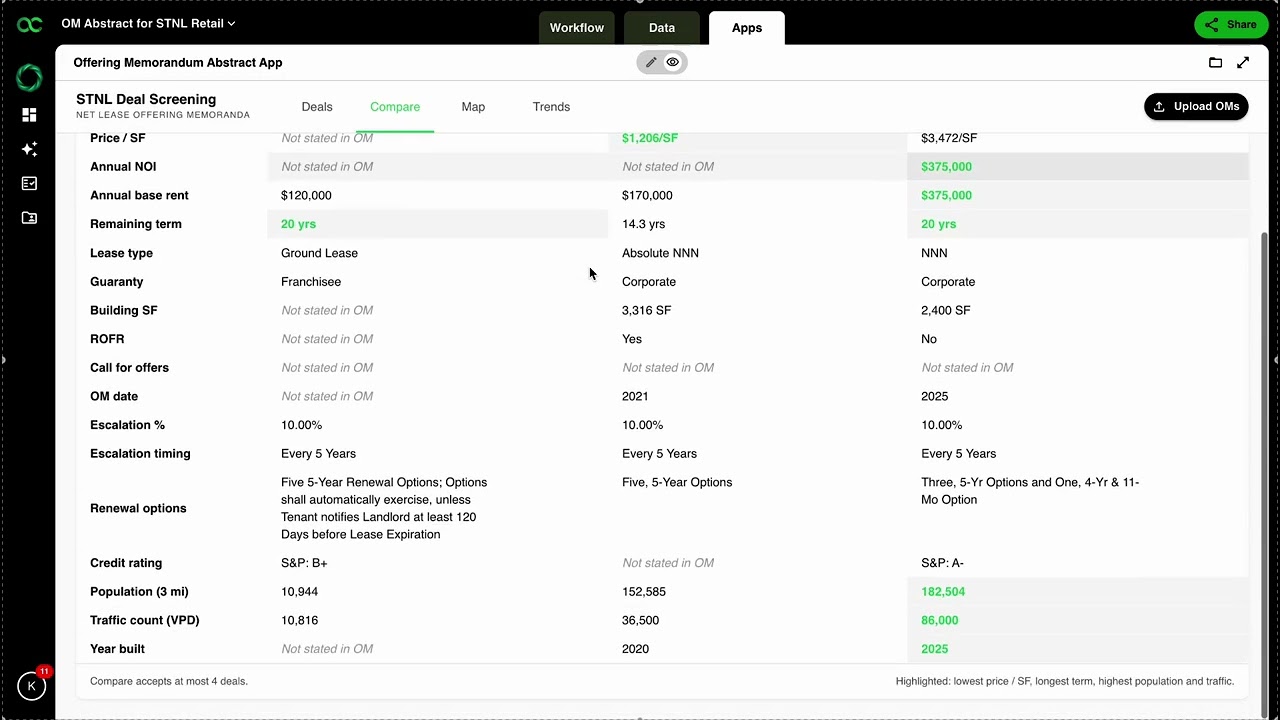This screenshot has width=1280, height=720.
Task: Click the Annual NOI row label
Action: [123, 167]
